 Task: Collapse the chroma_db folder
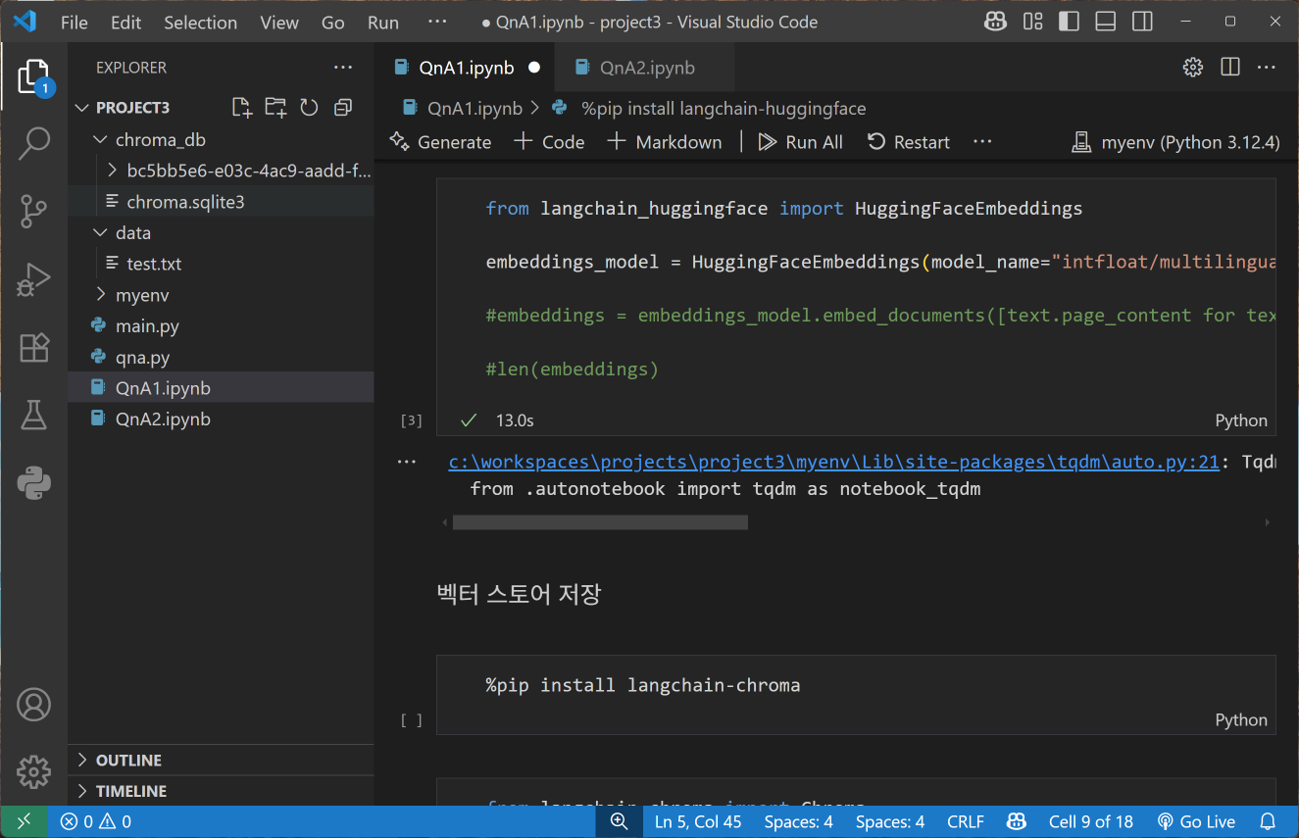[100, 139]
